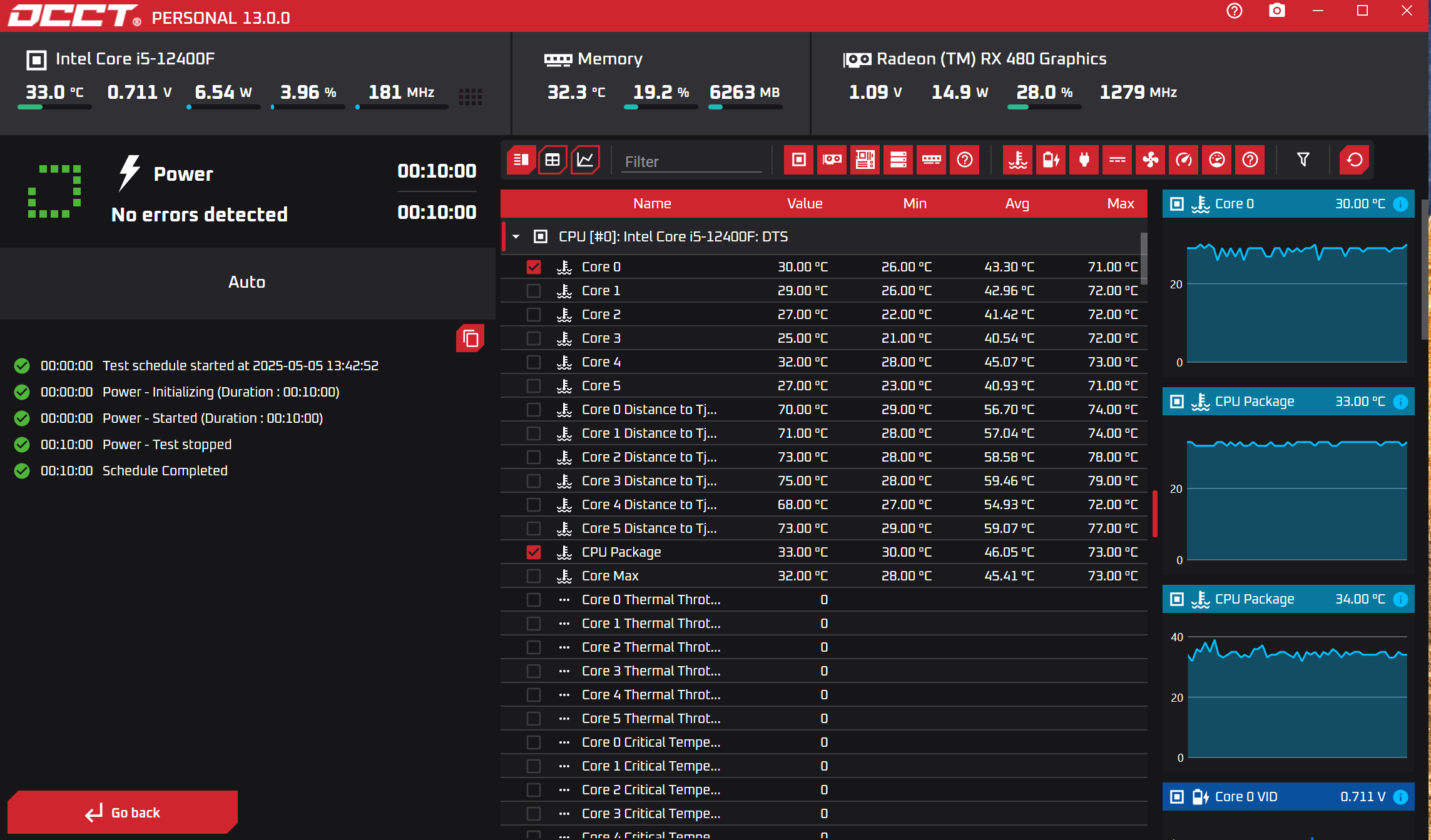
Task: Toggle the voltage sensor filter icon
Action: pyautogui.click(x=1051, y=160)
